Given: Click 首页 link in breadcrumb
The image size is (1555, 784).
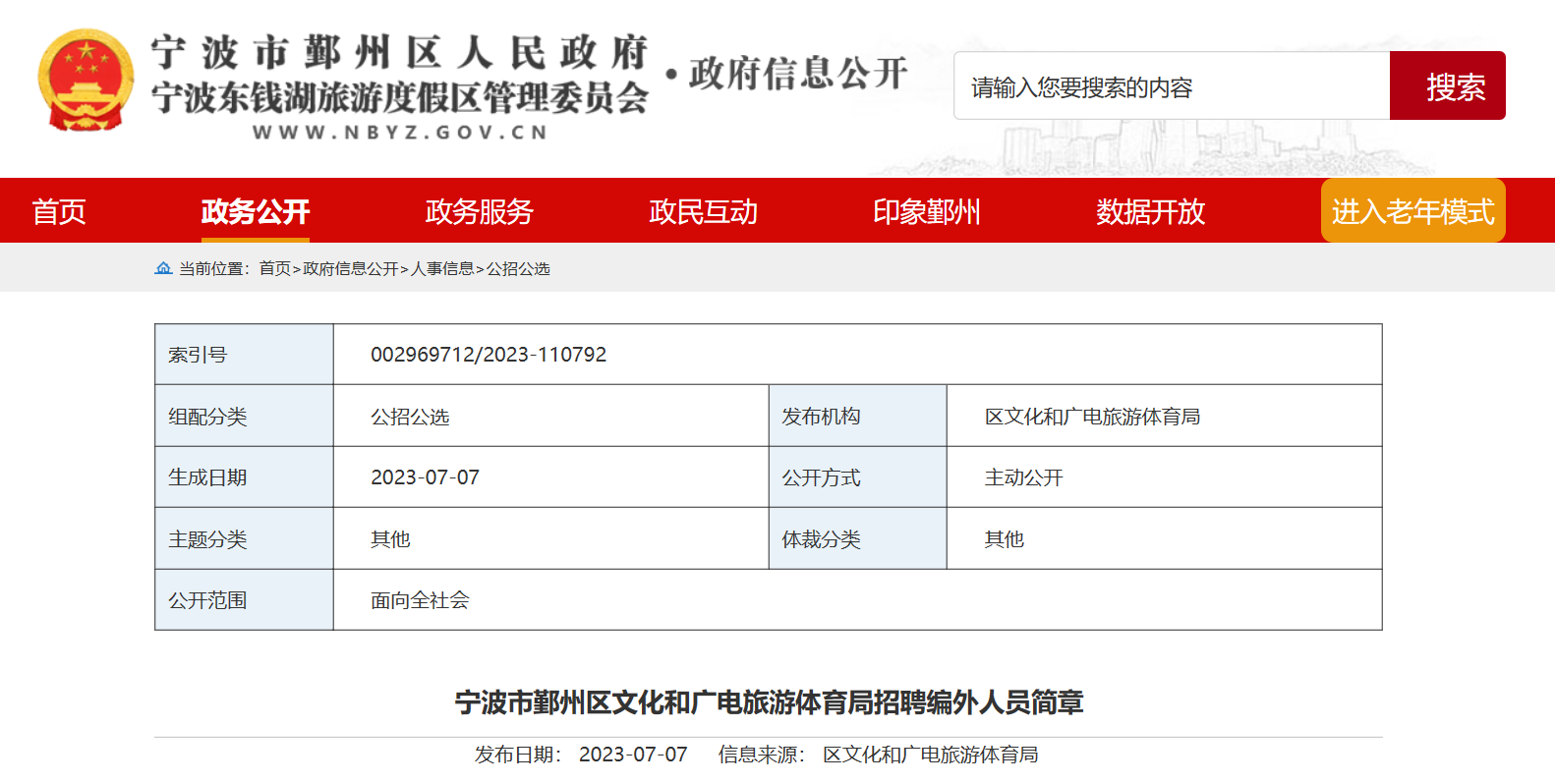Looking at the screenshot, I should (x=275, y=268).
